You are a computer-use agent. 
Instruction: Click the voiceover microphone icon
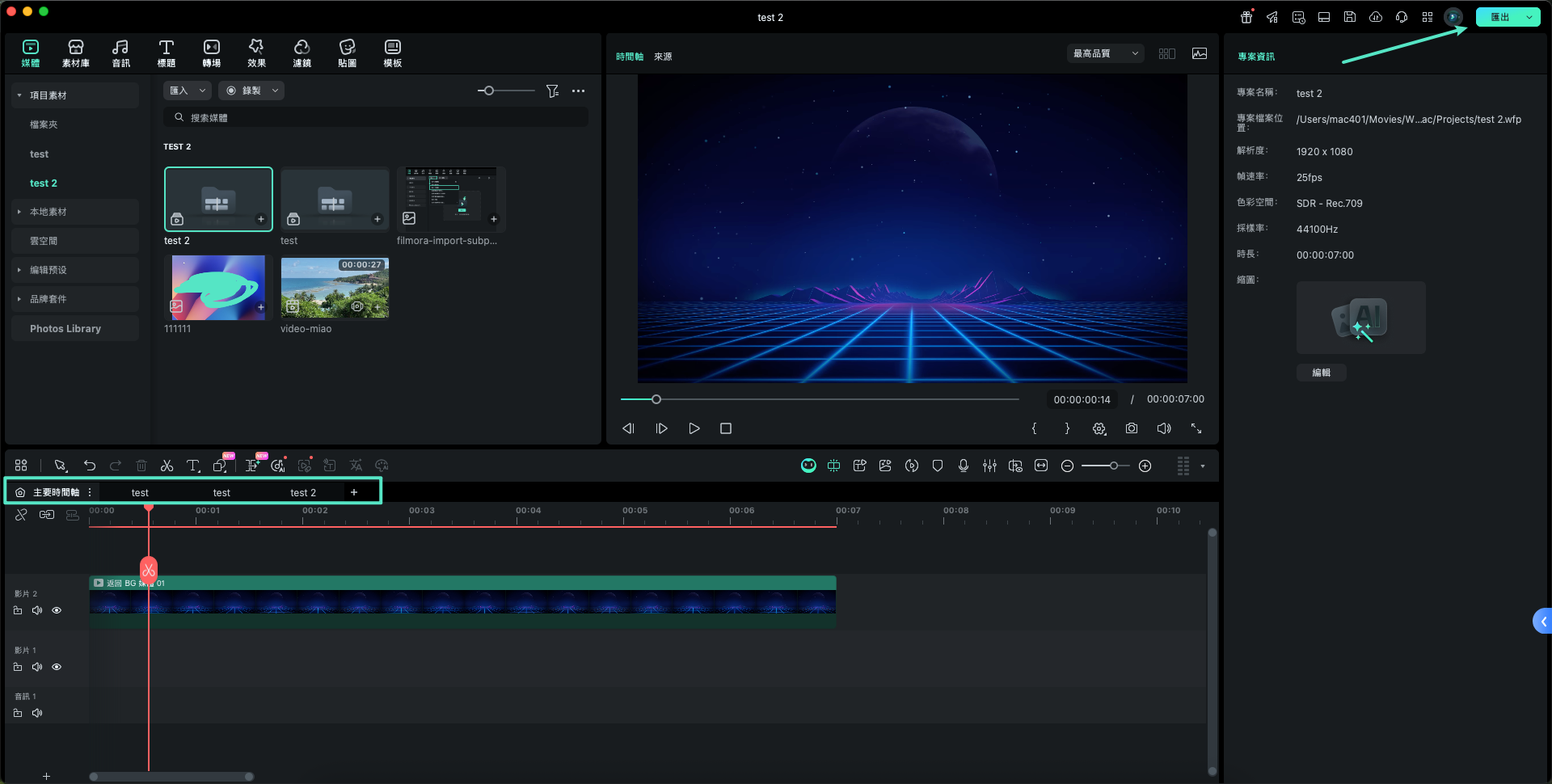964,466
